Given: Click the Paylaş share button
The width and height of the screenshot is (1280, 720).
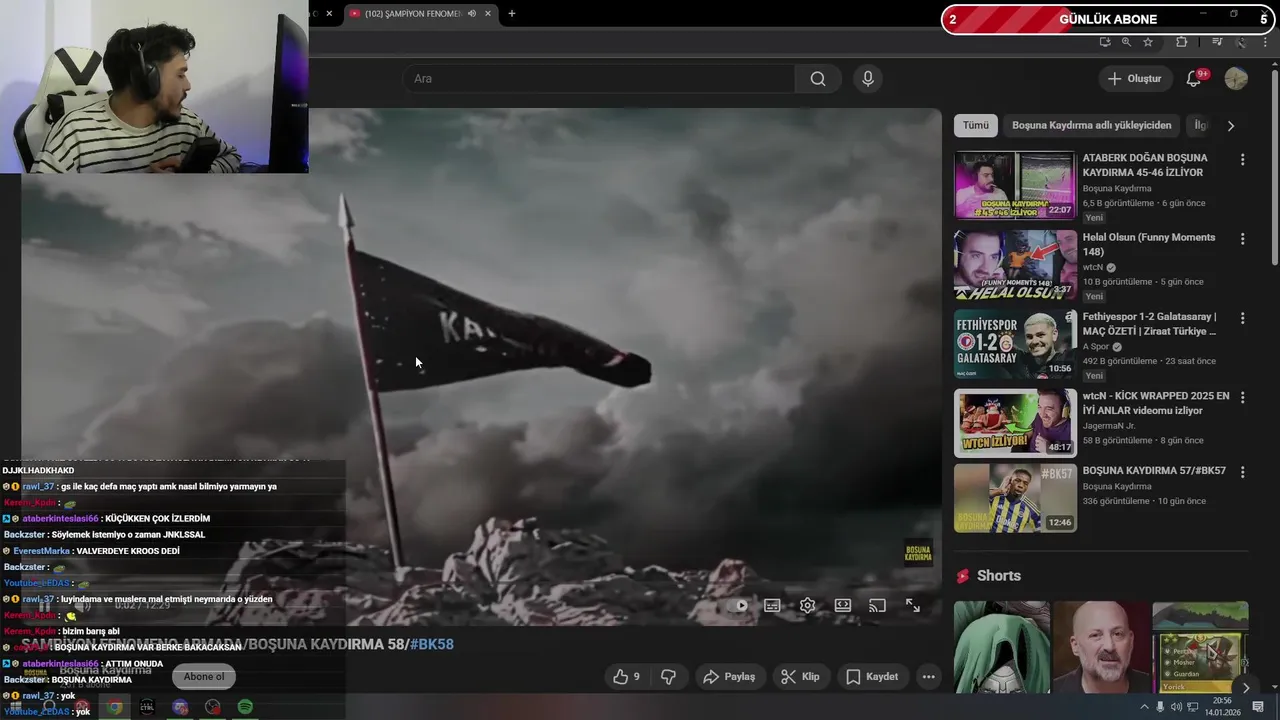Looking at the screenshot, I should point(729,677).
